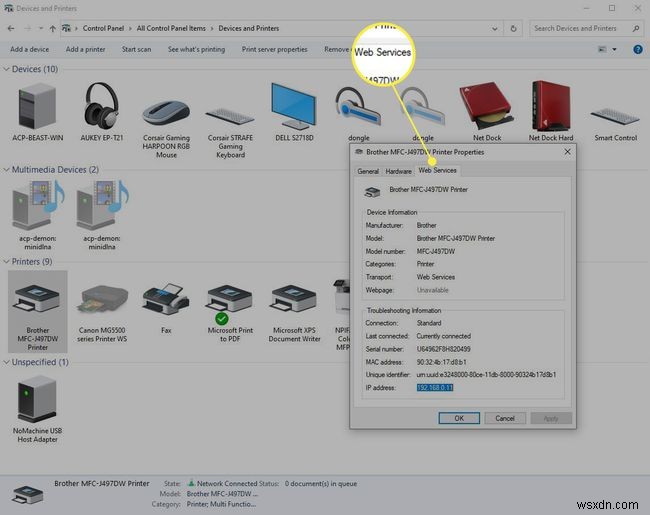The image size is (650, 515).
Task: Click the search magnifier icon
Action: click(x=635, y=28)
